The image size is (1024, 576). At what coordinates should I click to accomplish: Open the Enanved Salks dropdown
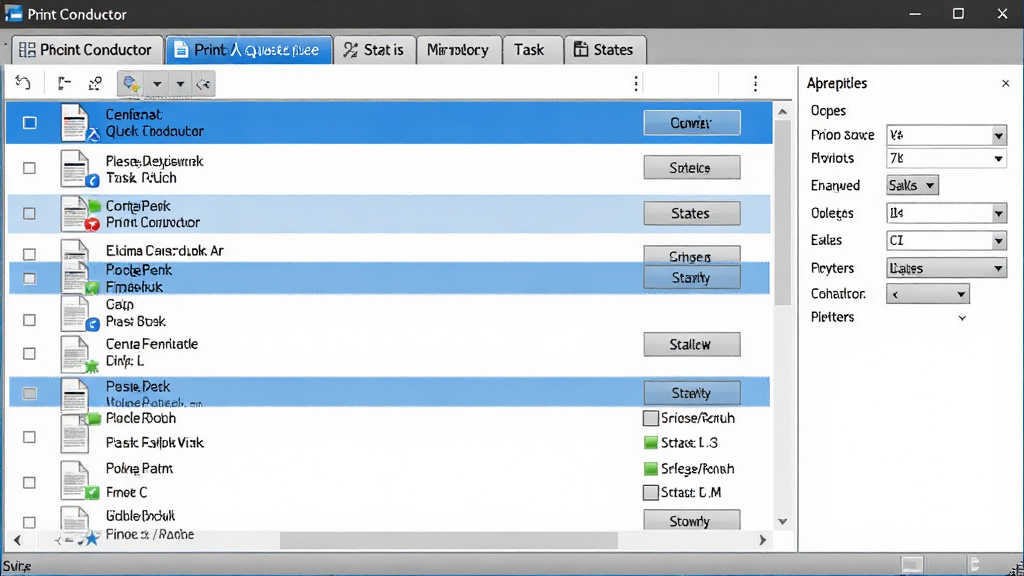[912, 185]
